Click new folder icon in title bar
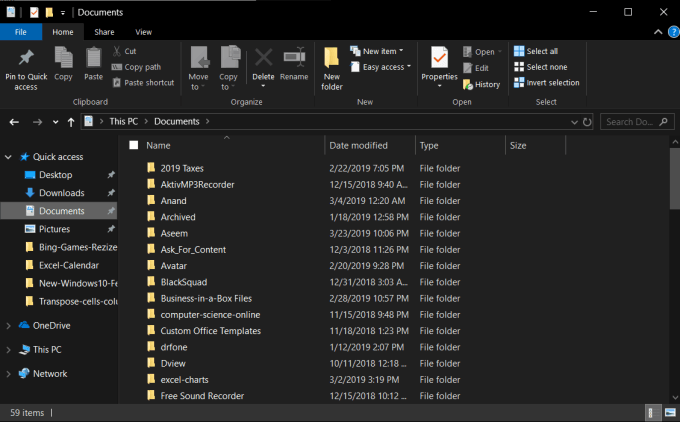 pyautogui.click(x=49, y=12)
